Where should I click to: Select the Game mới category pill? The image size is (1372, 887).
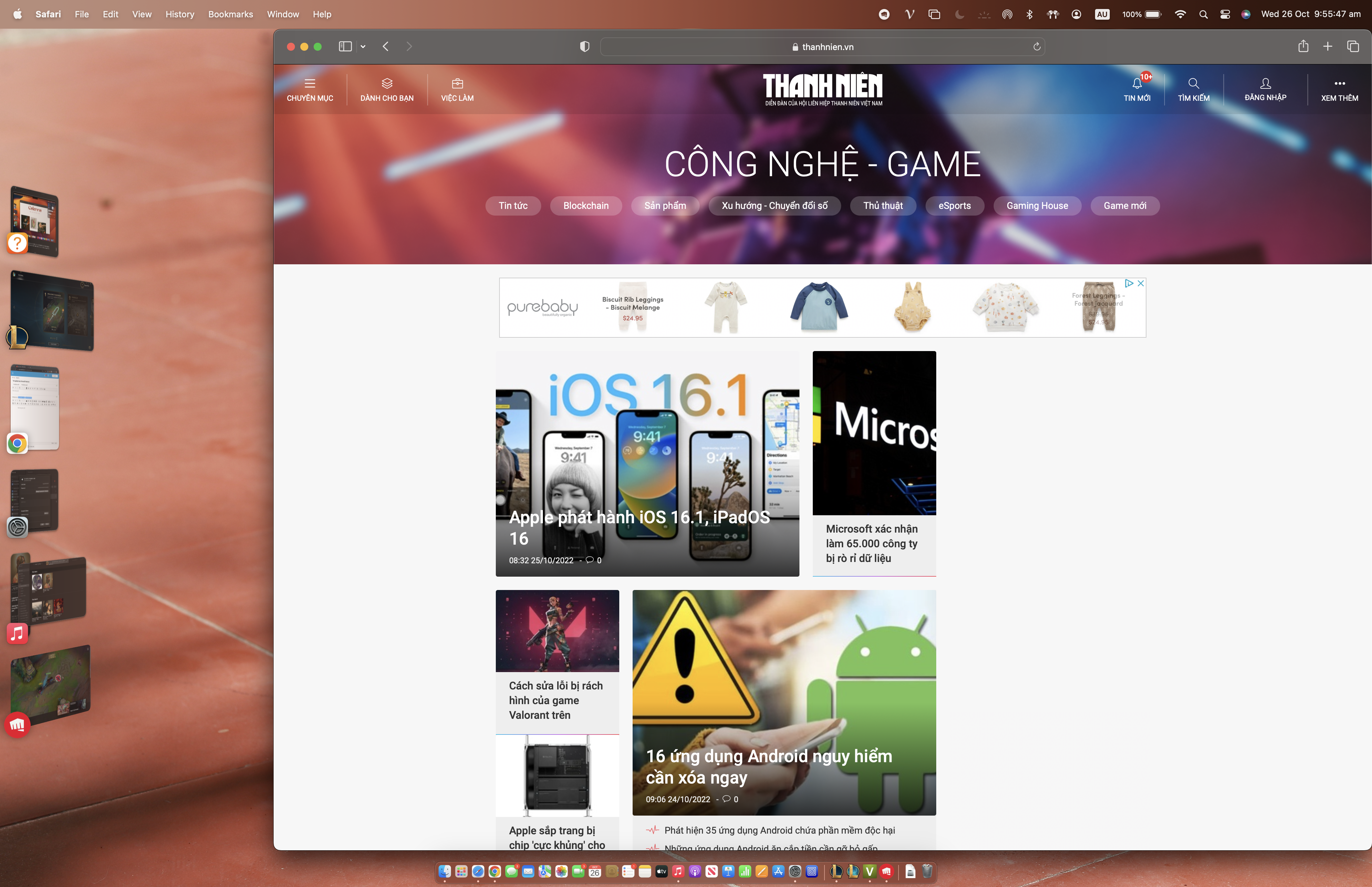[1125, 206]
